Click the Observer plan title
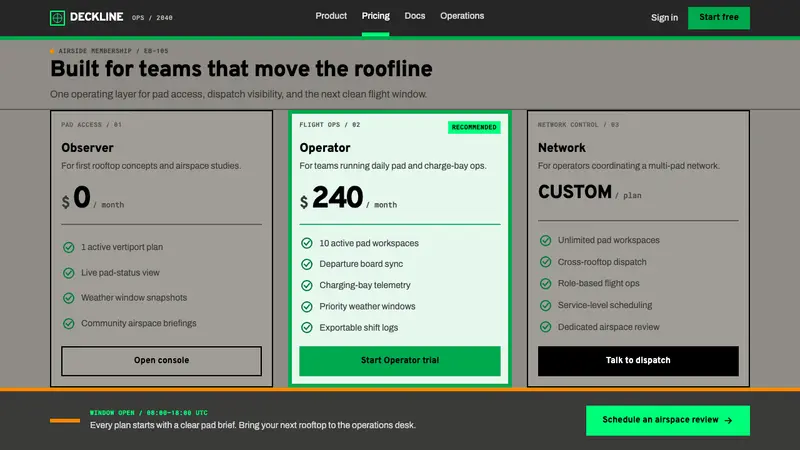The height and width of the screenshot is (450, 800). [x=87, y=148]
